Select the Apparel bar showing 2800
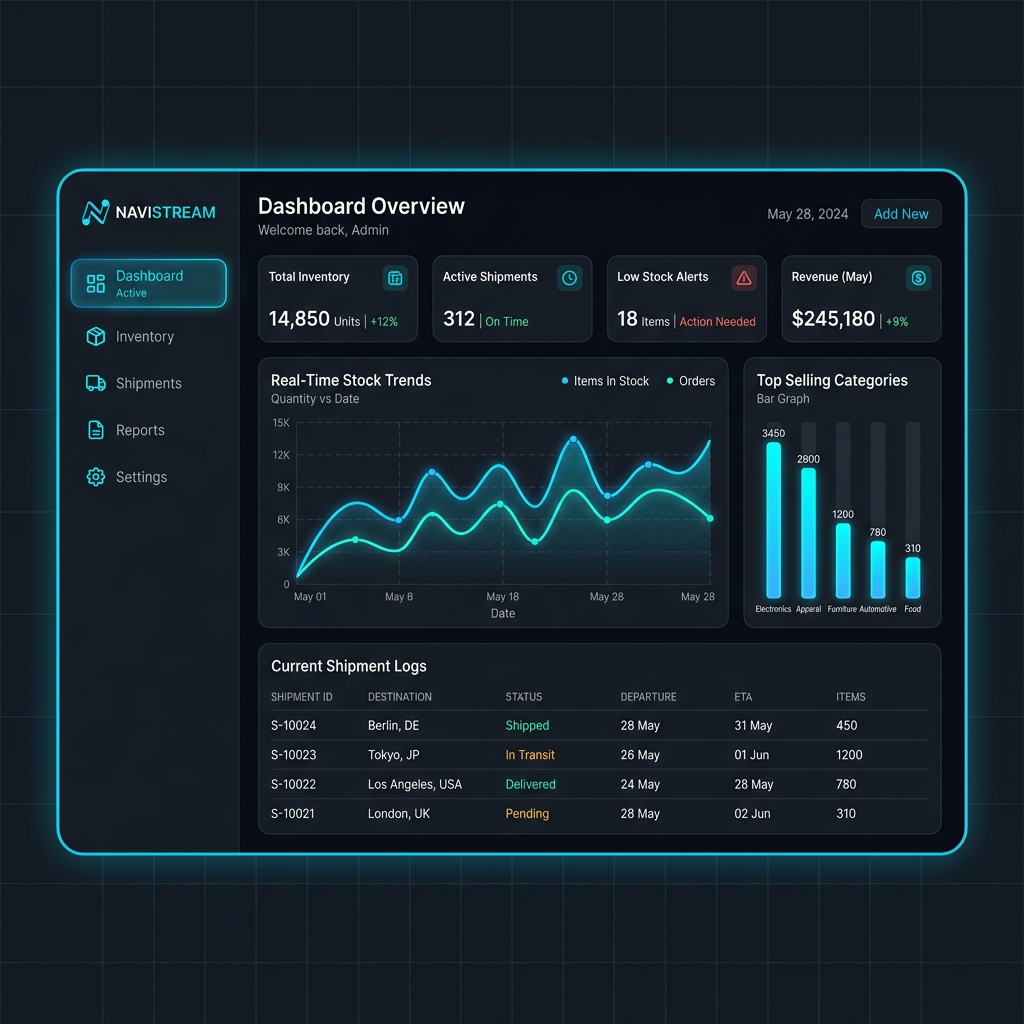This screenshot has height=1024, width=1024. pos(808,533)
